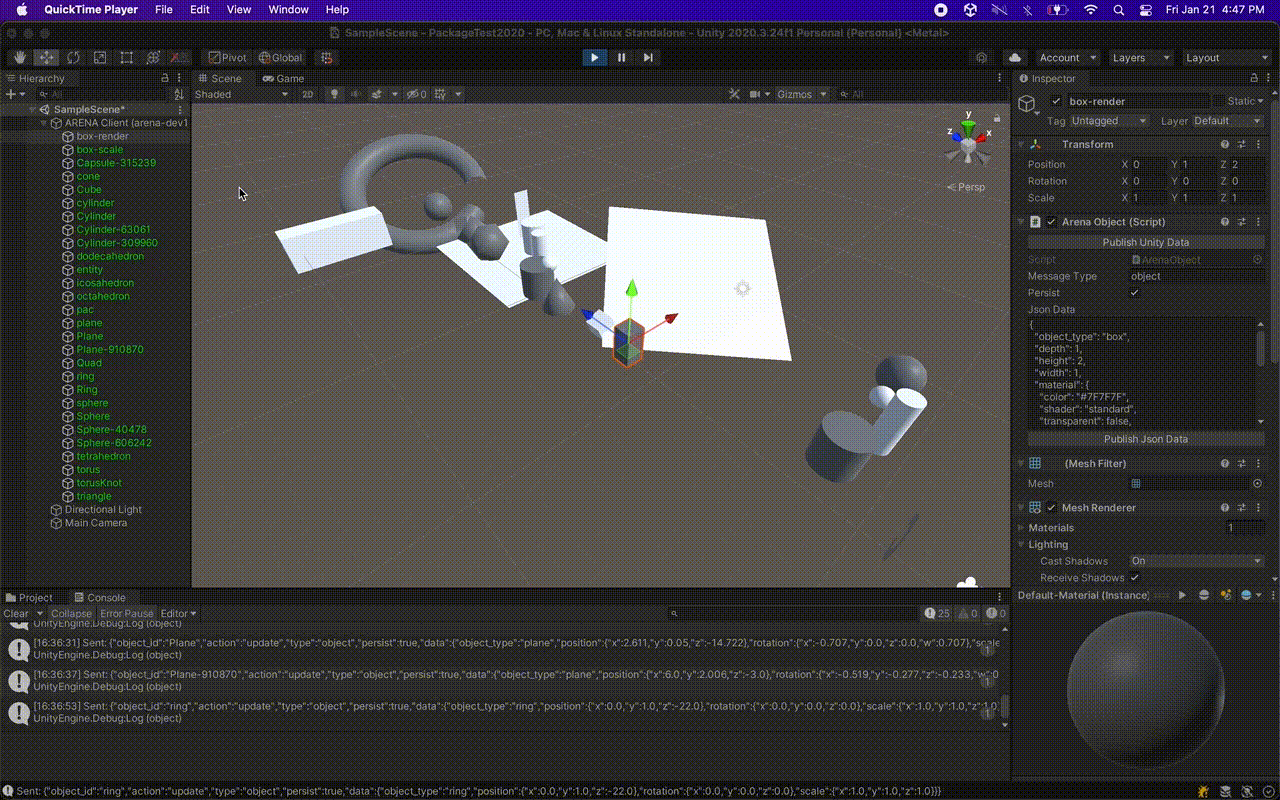Switch to the Project tab
The image size is (1280, 800).
tap(30, 597)
